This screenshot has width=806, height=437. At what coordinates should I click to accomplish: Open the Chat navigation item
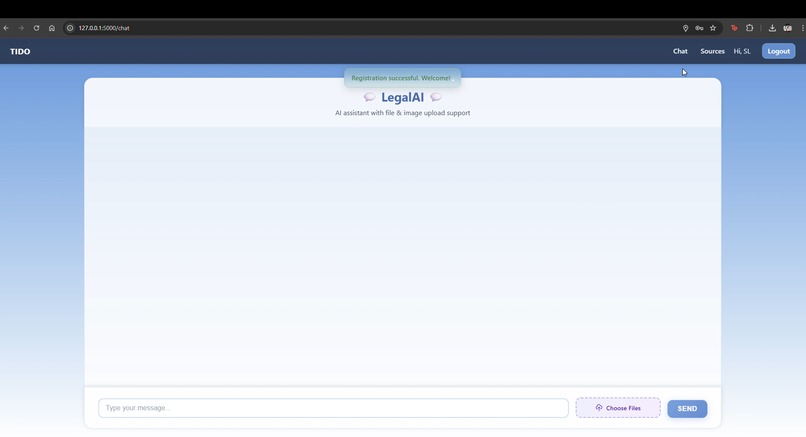(x=680, y=51)
